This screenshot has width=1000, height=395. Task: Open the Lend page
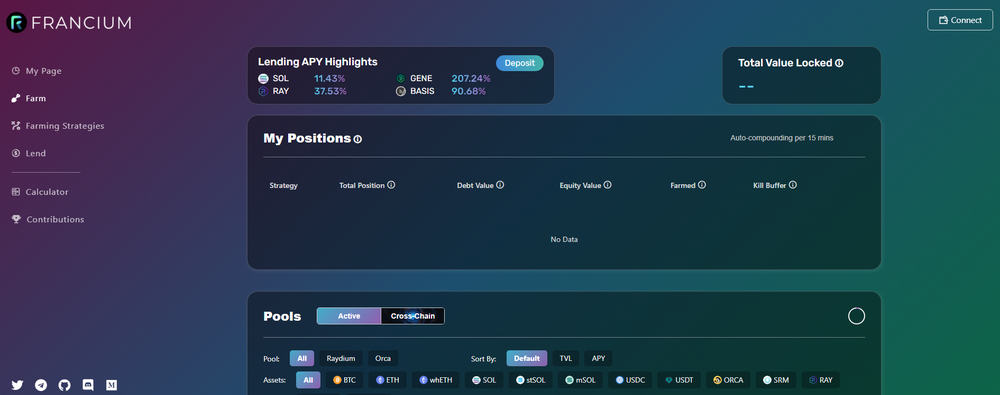29,153
